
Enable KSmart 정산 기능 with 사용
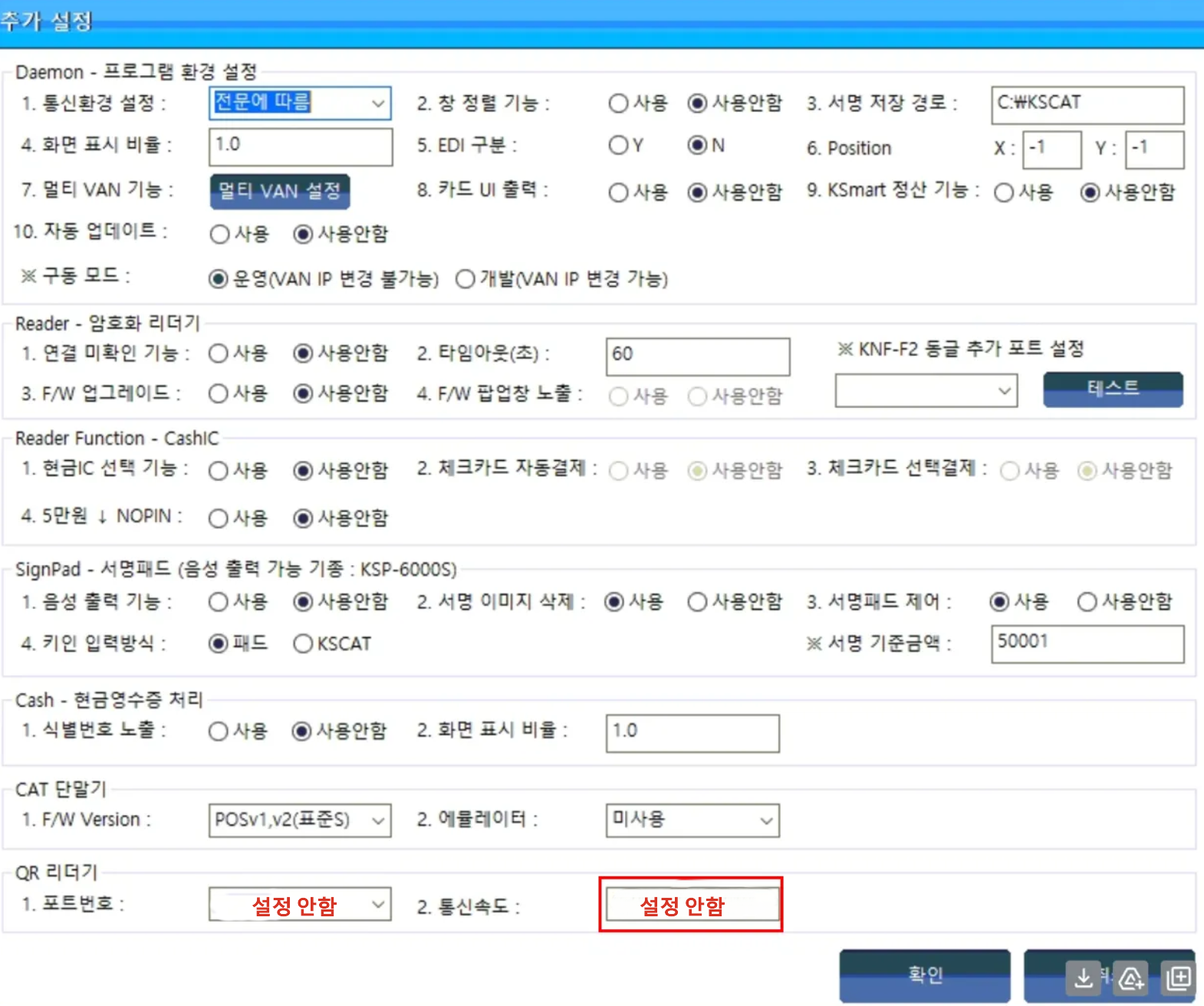click(x=1024, y=192)
